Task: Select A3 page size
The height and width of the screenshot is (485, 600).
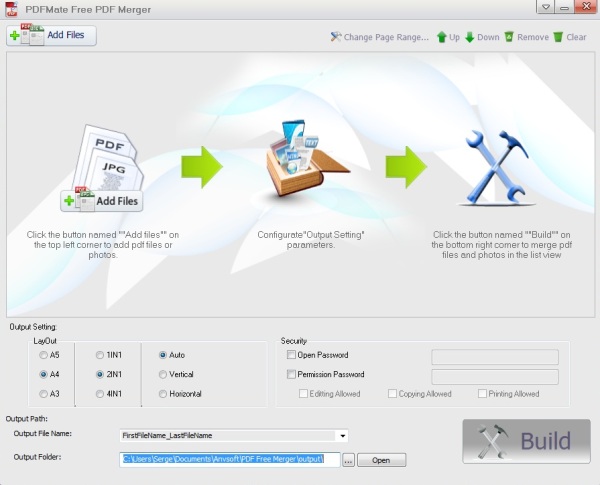Action: [49, 394]
